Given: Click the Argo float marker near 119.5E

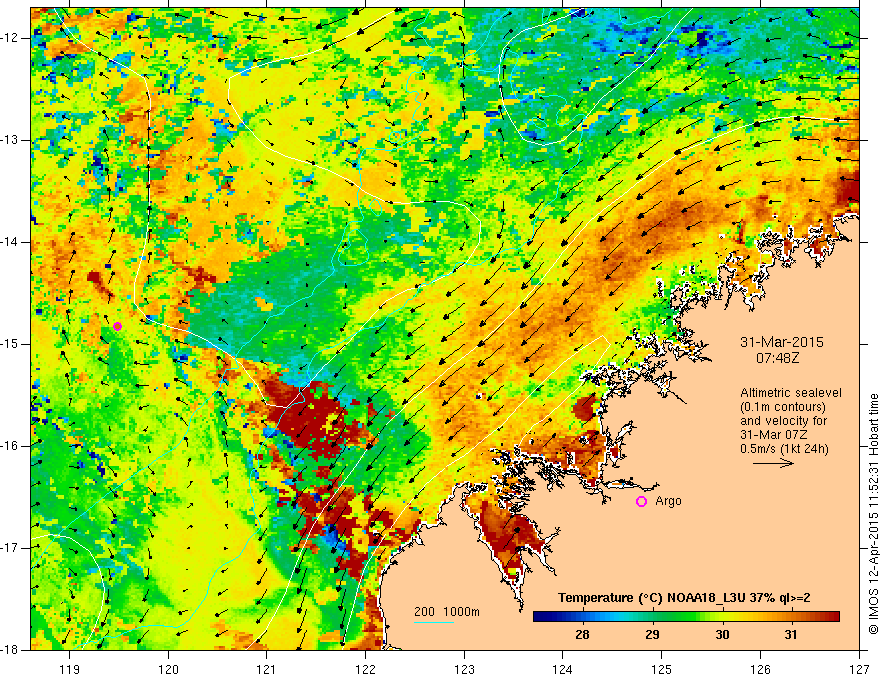Looking at the screenshot, I should pos(117,327).
